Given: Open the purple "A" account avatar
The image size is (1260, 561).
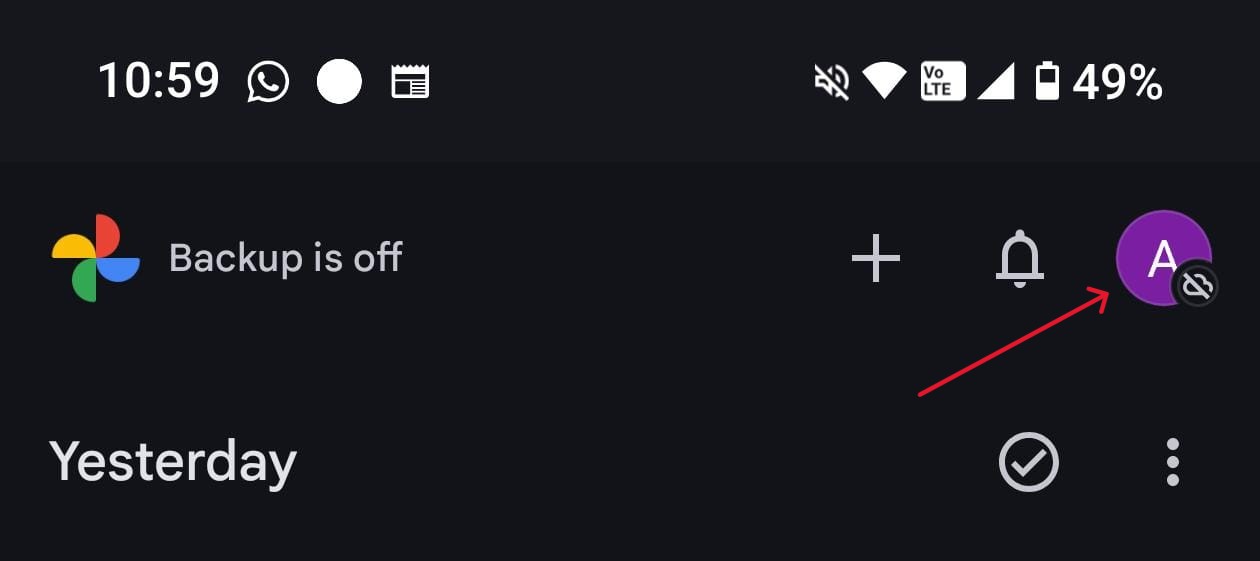Looking at the screenshot, I should [x=1160, y=256].
